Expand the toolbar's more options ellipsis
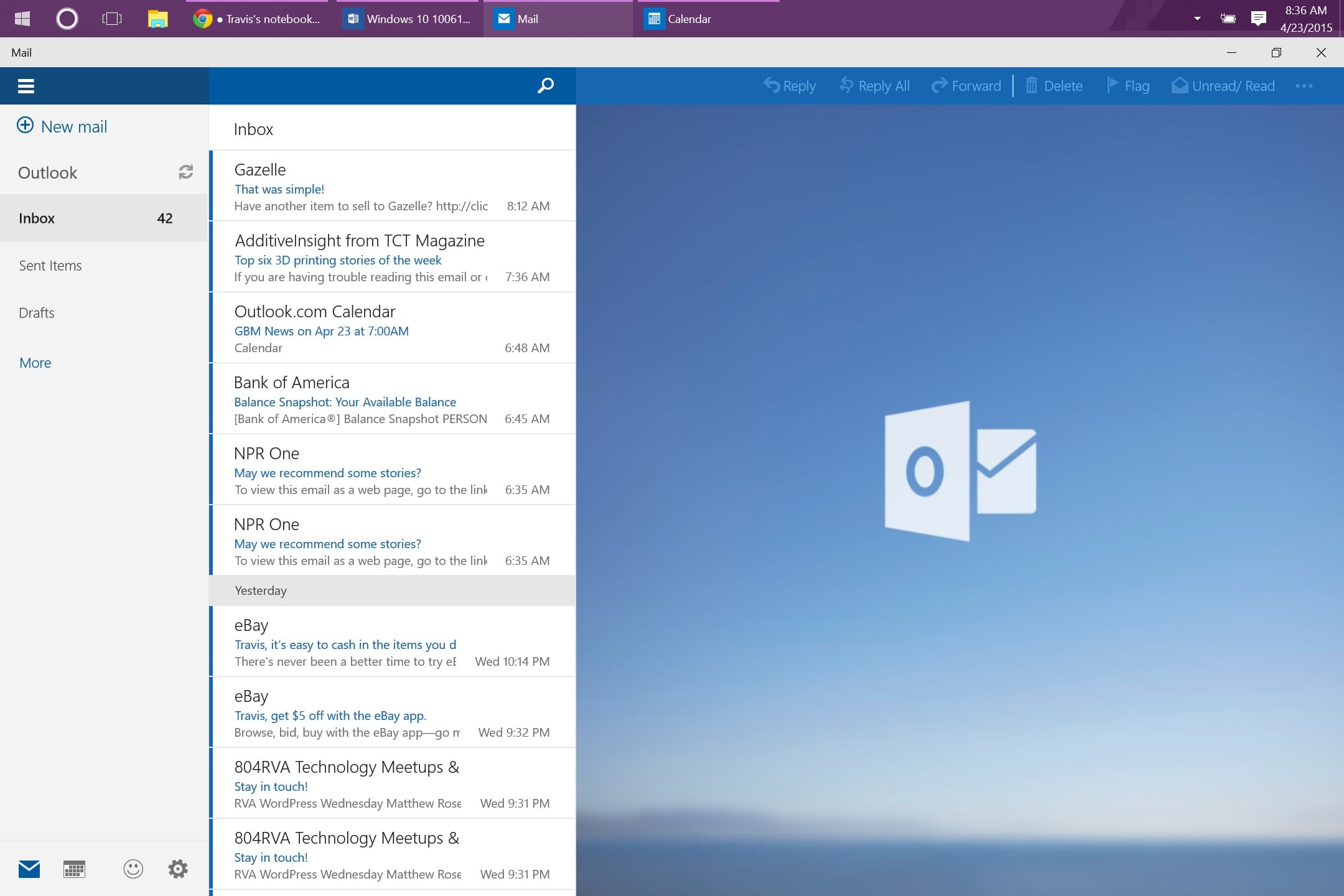 click(x=1304, y=86)
